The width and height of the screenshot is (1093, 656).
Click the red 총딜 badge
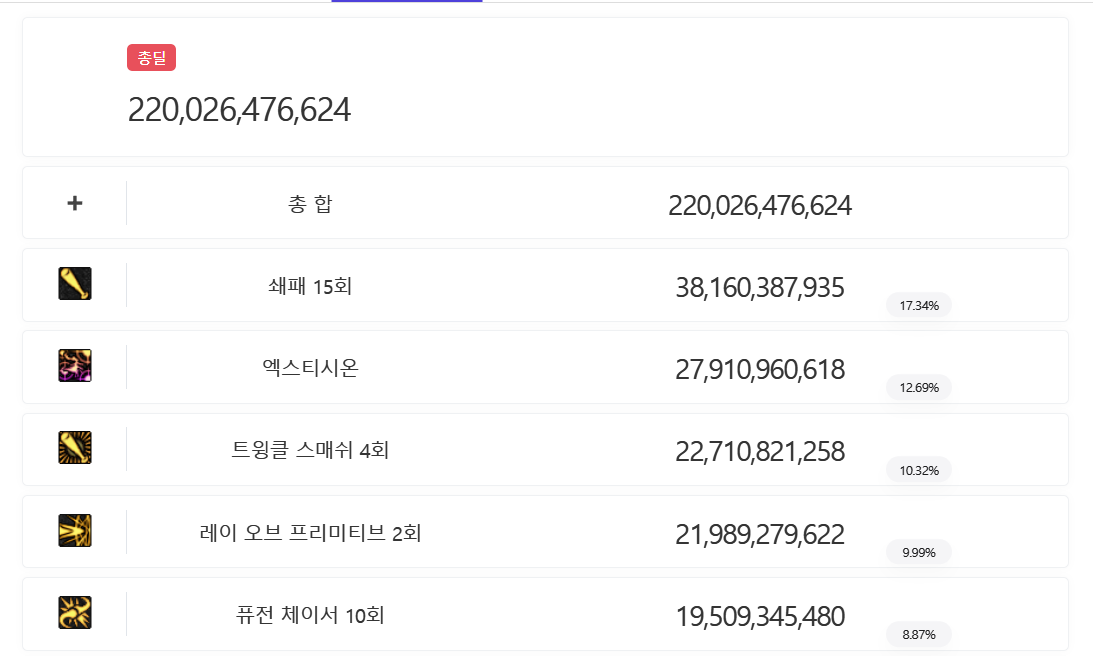151,58
